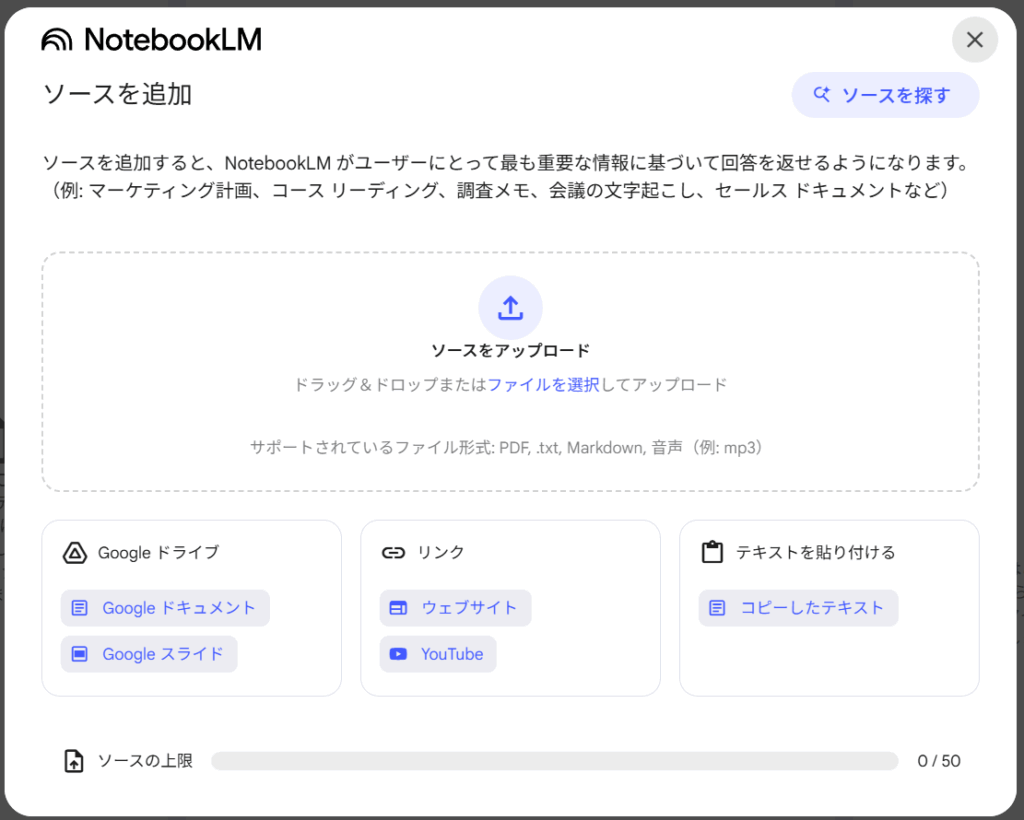This screenshot has width=1024, height=820.
Task: Click the YouTube play icon
Action: point(398,654)
